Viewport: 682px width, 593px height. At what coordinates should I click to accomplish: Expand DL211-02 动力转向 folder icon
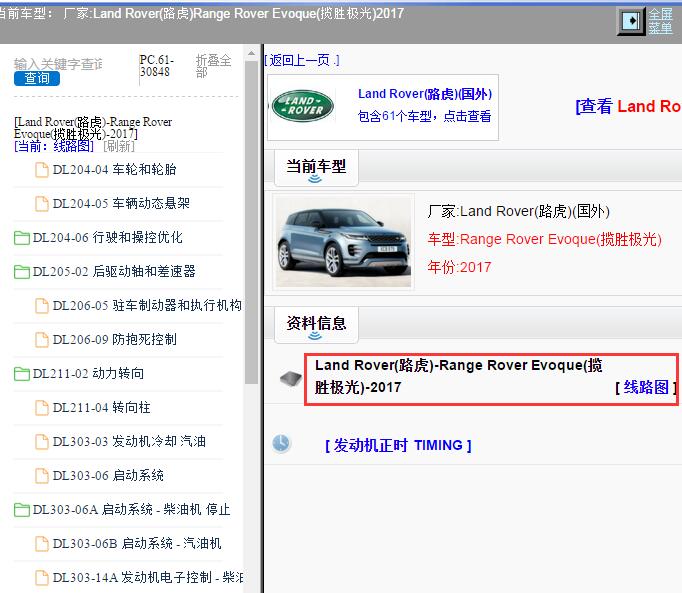tap(22, 374)
